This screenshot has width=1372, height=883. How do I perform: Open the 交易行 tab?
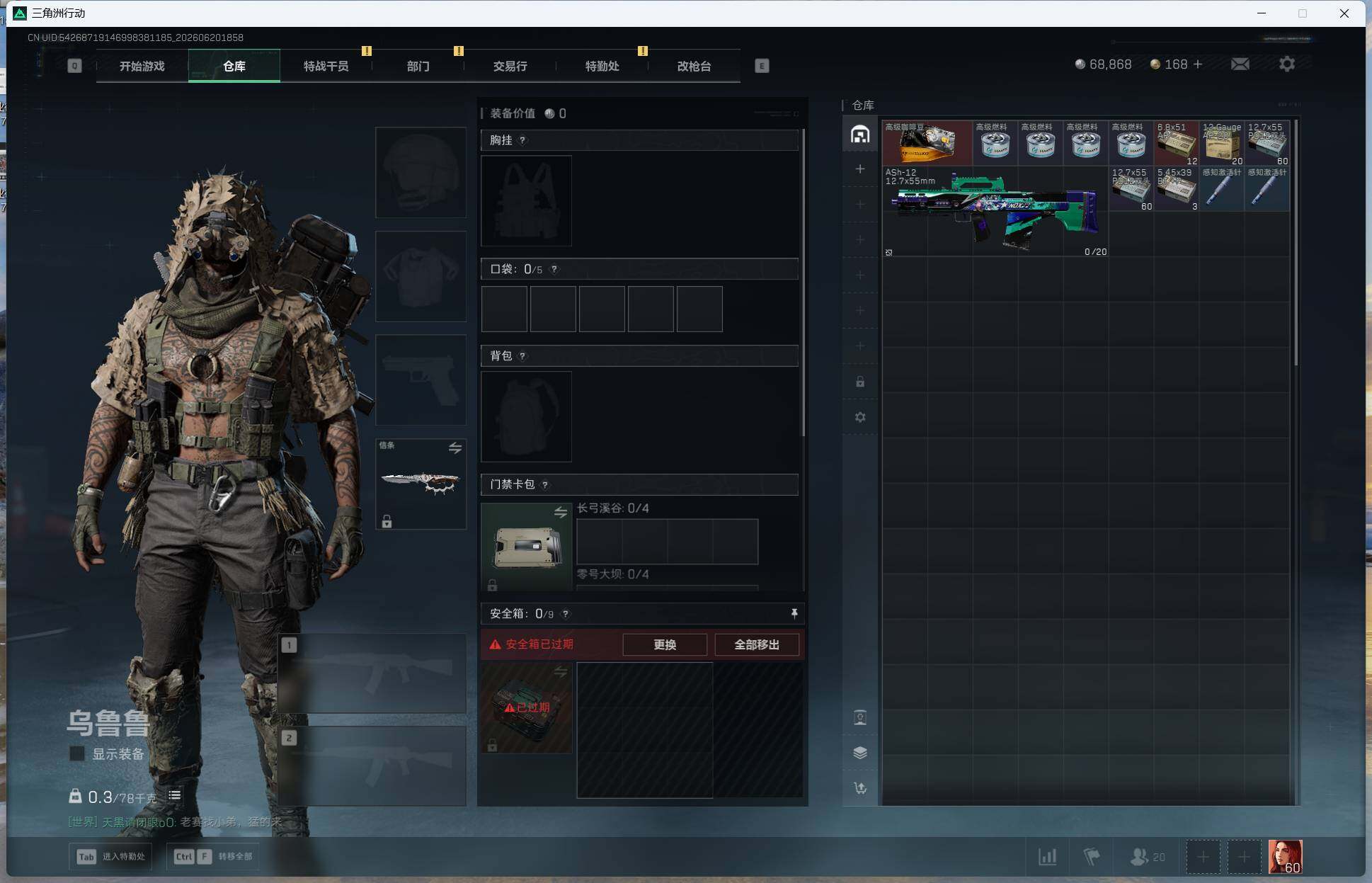tap(510, 66)
